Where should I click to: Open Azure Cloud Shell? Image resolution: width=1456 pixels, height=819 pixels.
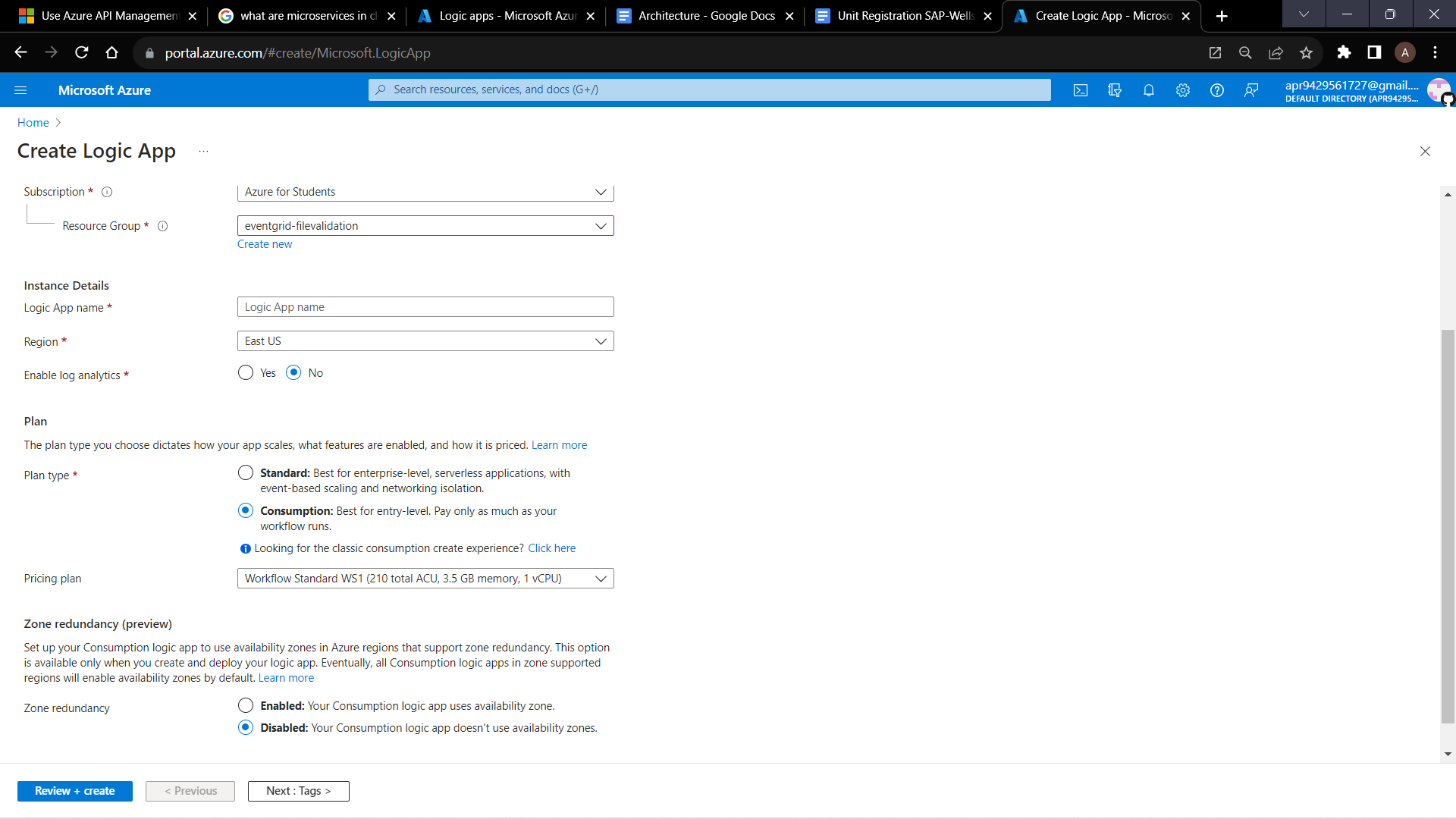pos(1081,89)
